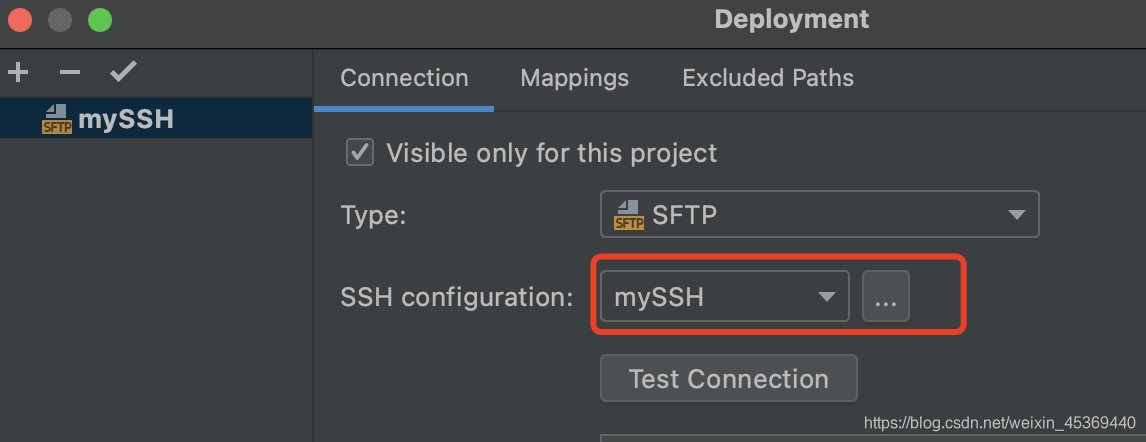Image resolution: width=1146 pixels, height=442 pixels.
Task: Click the SSH configuration label text
Action: click(457, 297)
